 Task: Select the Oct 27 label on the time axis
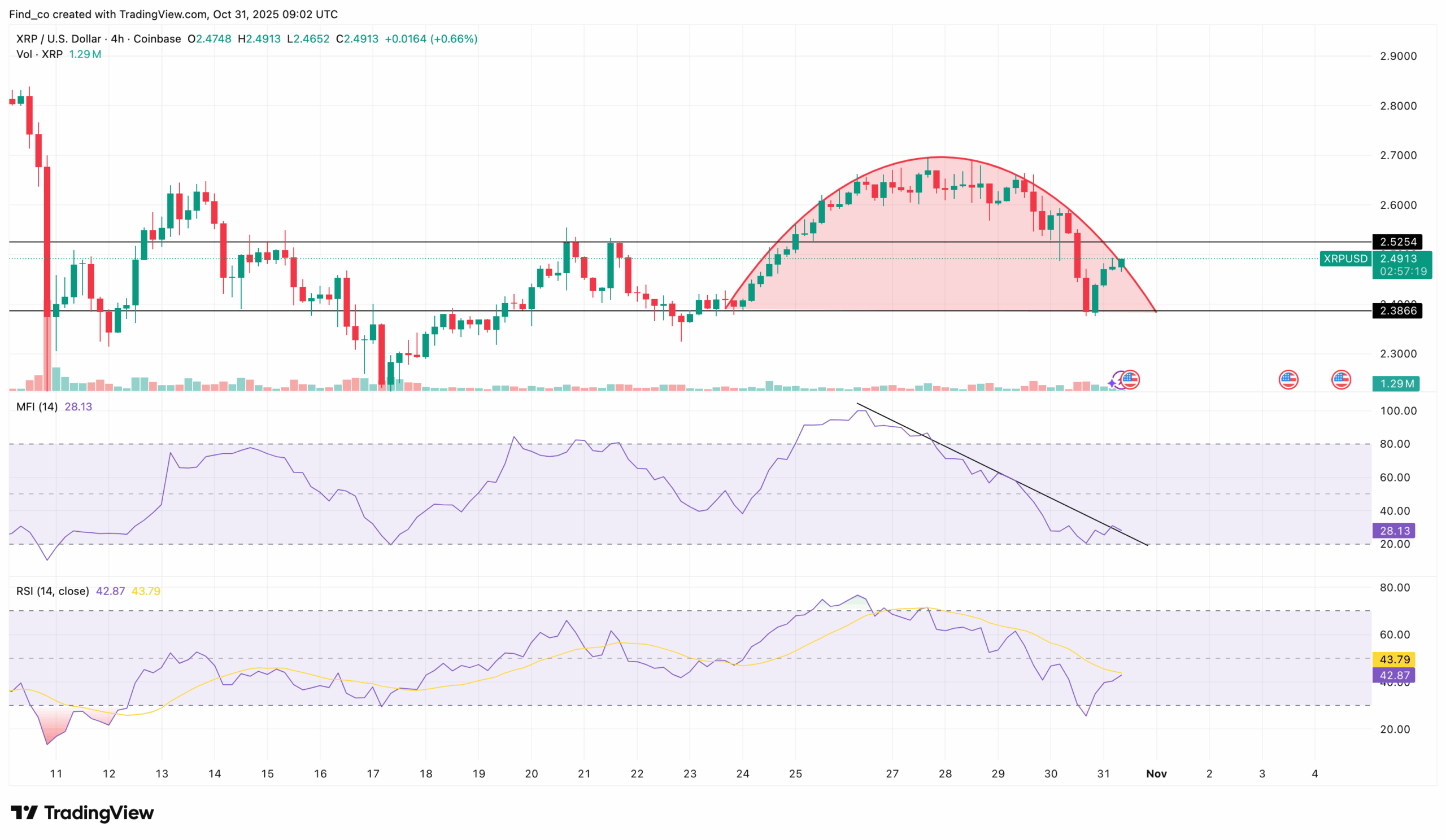tap(891, 773)
